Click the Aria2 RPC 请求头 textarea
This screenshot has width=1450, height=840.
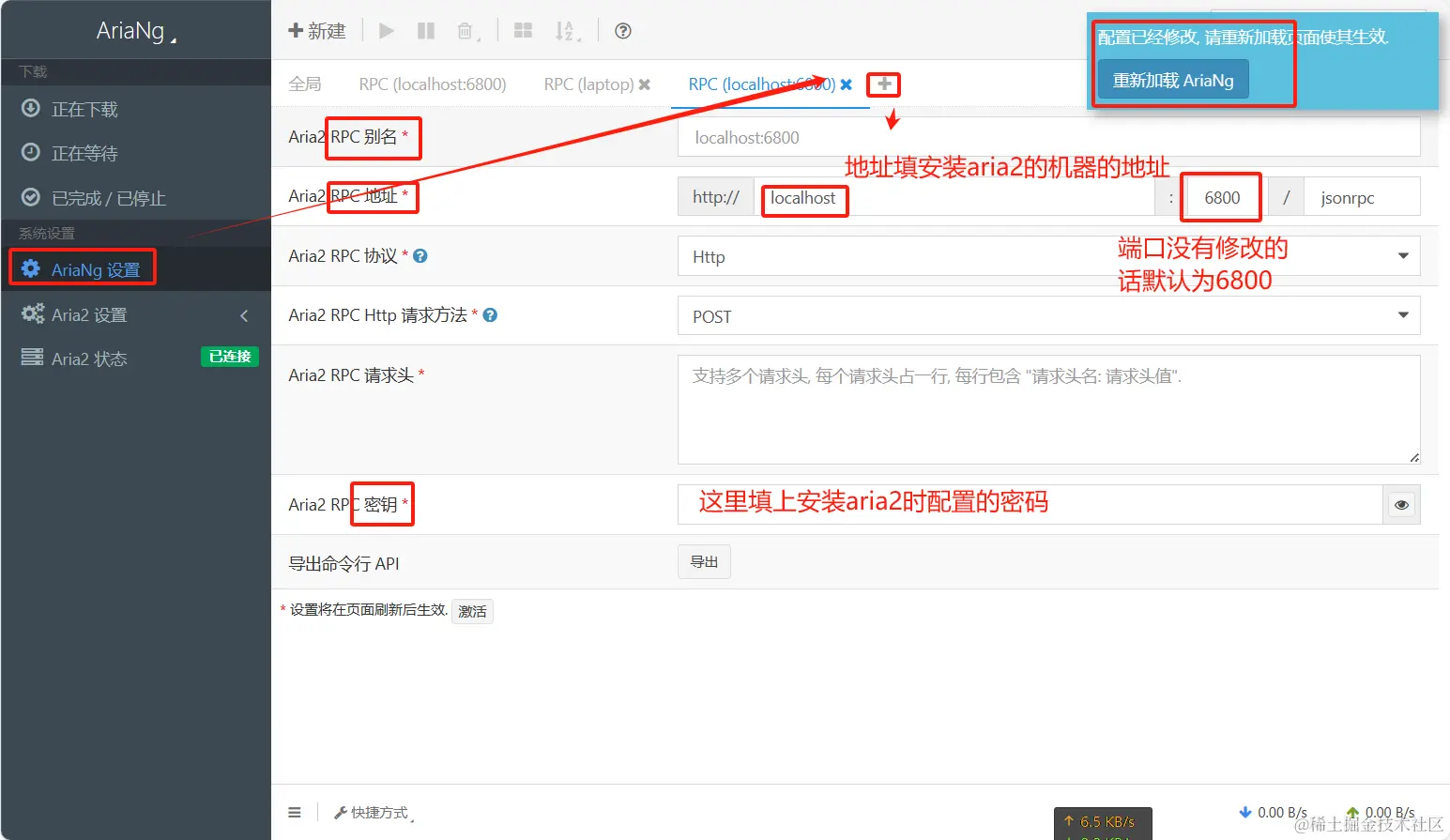[x=1049, y=409]
